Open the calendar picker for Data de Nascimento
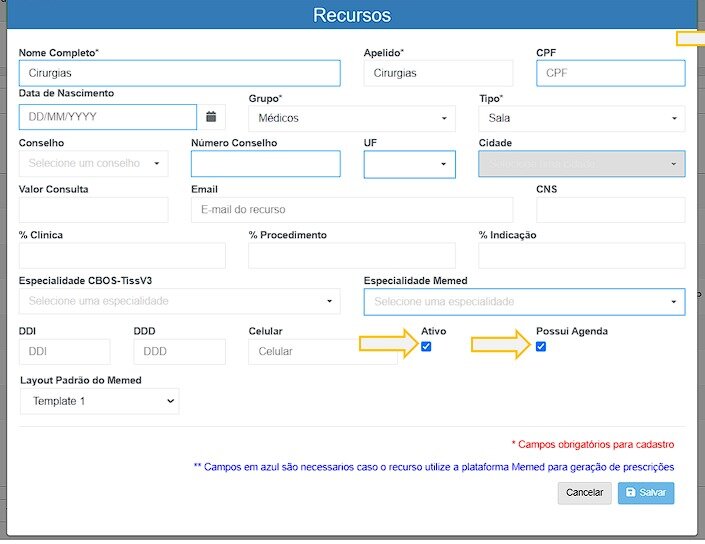 click(211, 117)
